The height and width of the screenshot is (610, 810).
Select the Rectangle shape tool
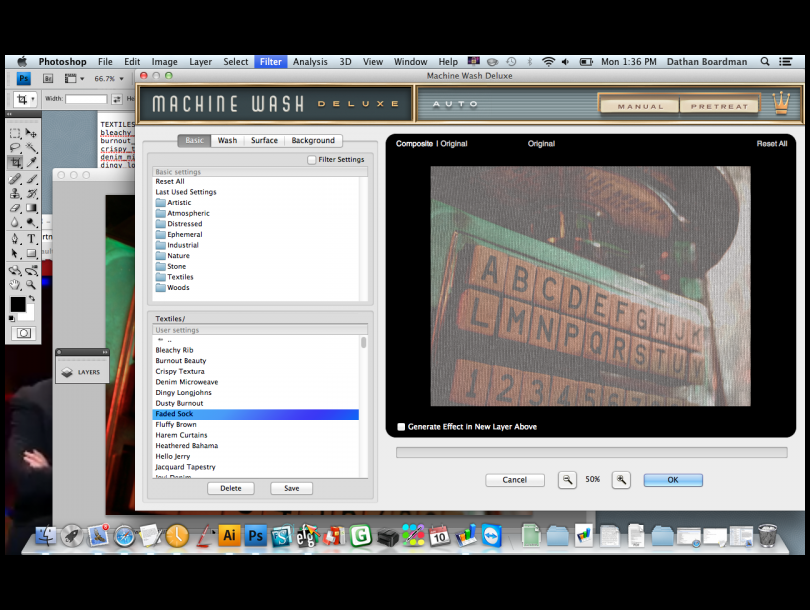pos(32,253)
